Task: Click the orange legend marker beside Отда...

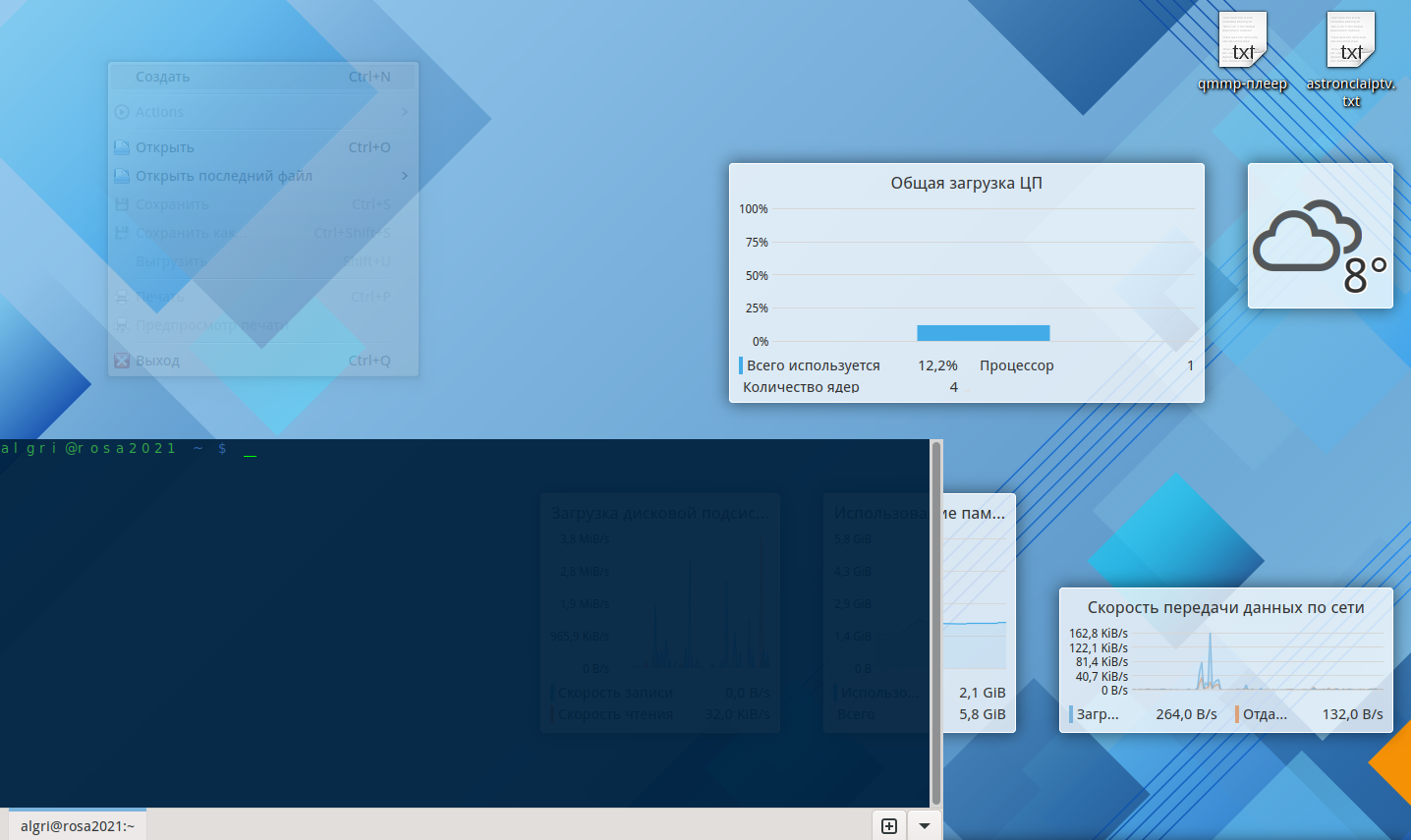Action: coord(1237,714)
